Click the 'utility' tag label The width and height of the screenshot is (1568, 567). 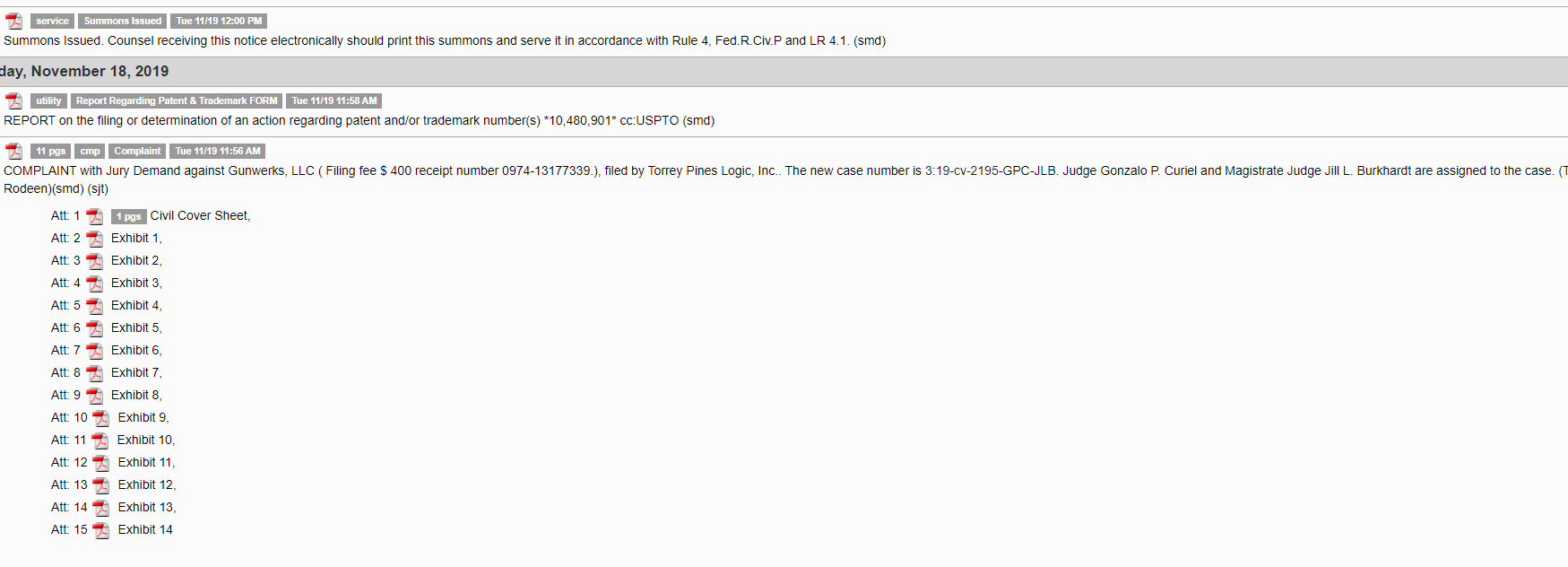coord(48,100)
